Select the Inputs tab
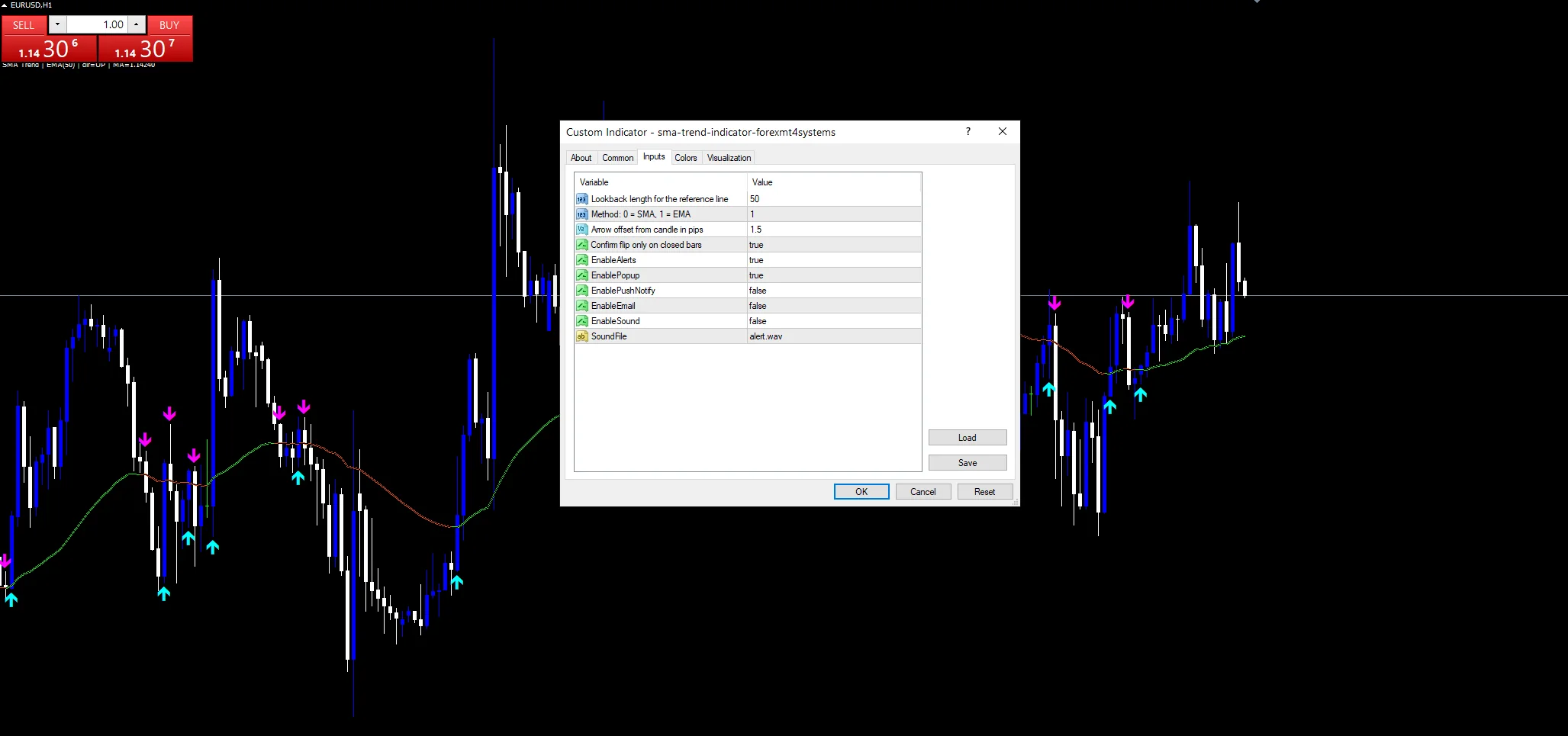1568x736 pixels. (x=654, y=156)
